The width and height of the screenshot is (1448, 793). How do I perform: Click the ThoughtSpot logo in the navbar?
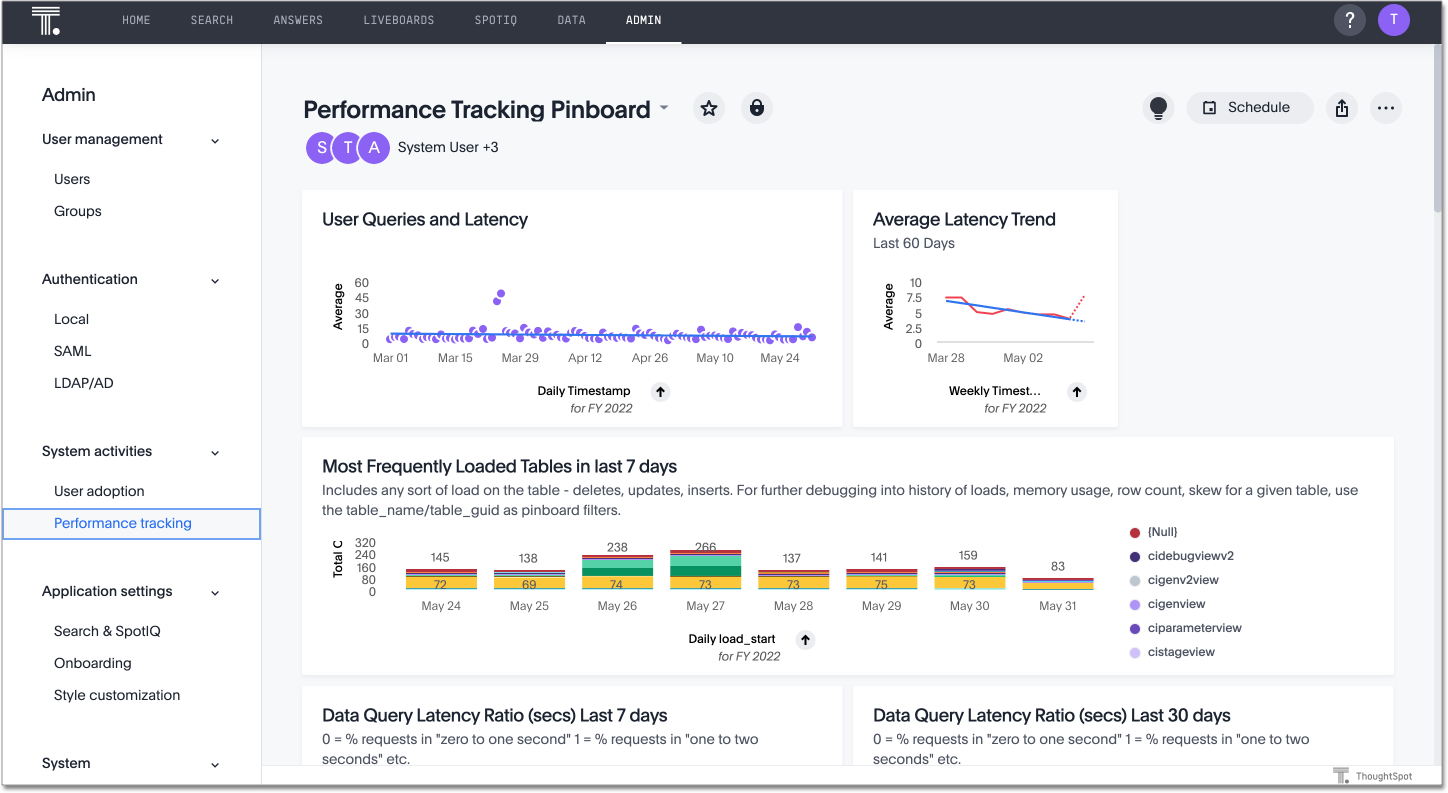[x=46, y=20]
